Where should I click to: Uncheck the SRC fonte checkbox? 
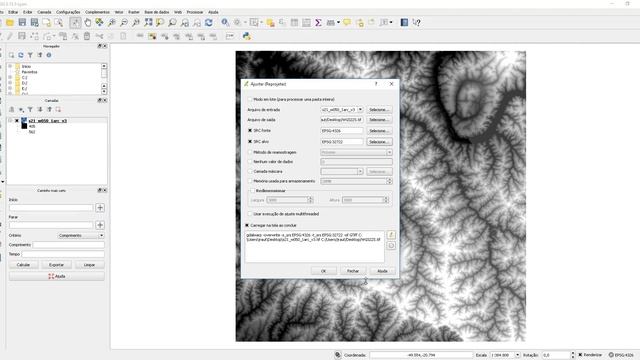pyautogui.click(x=250, y=131)
